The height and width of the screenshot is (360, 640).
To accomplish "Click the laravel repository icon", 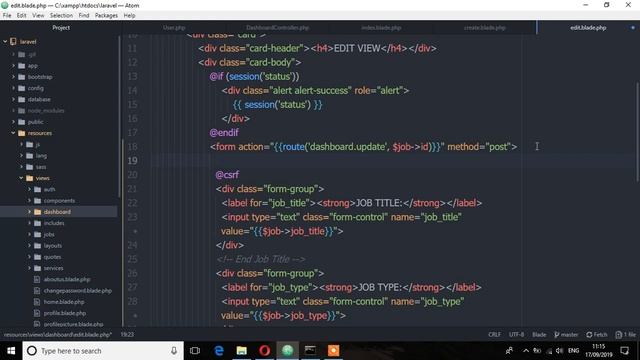I will coord(13,42).
